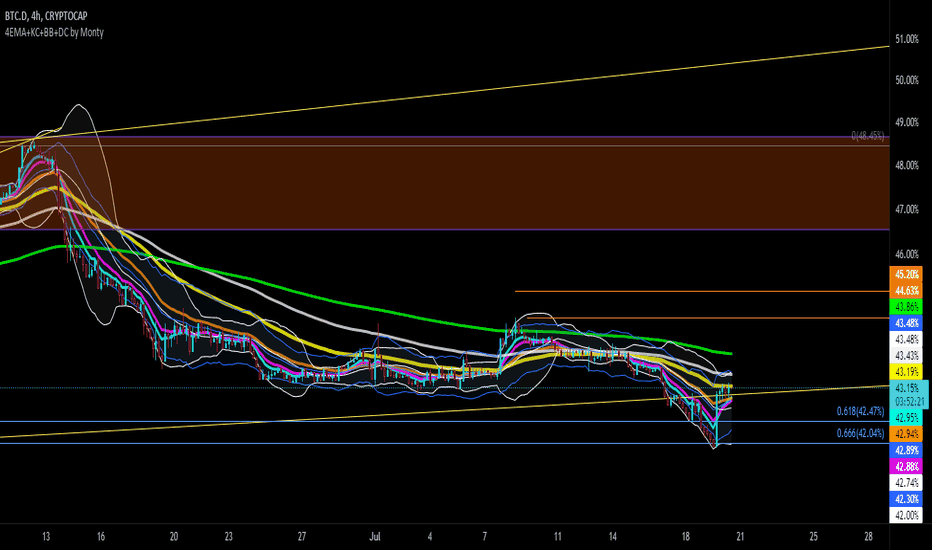Select the white 43.48% price tag
The width and height of the screenshot is (932, 550).
point(906,340)
